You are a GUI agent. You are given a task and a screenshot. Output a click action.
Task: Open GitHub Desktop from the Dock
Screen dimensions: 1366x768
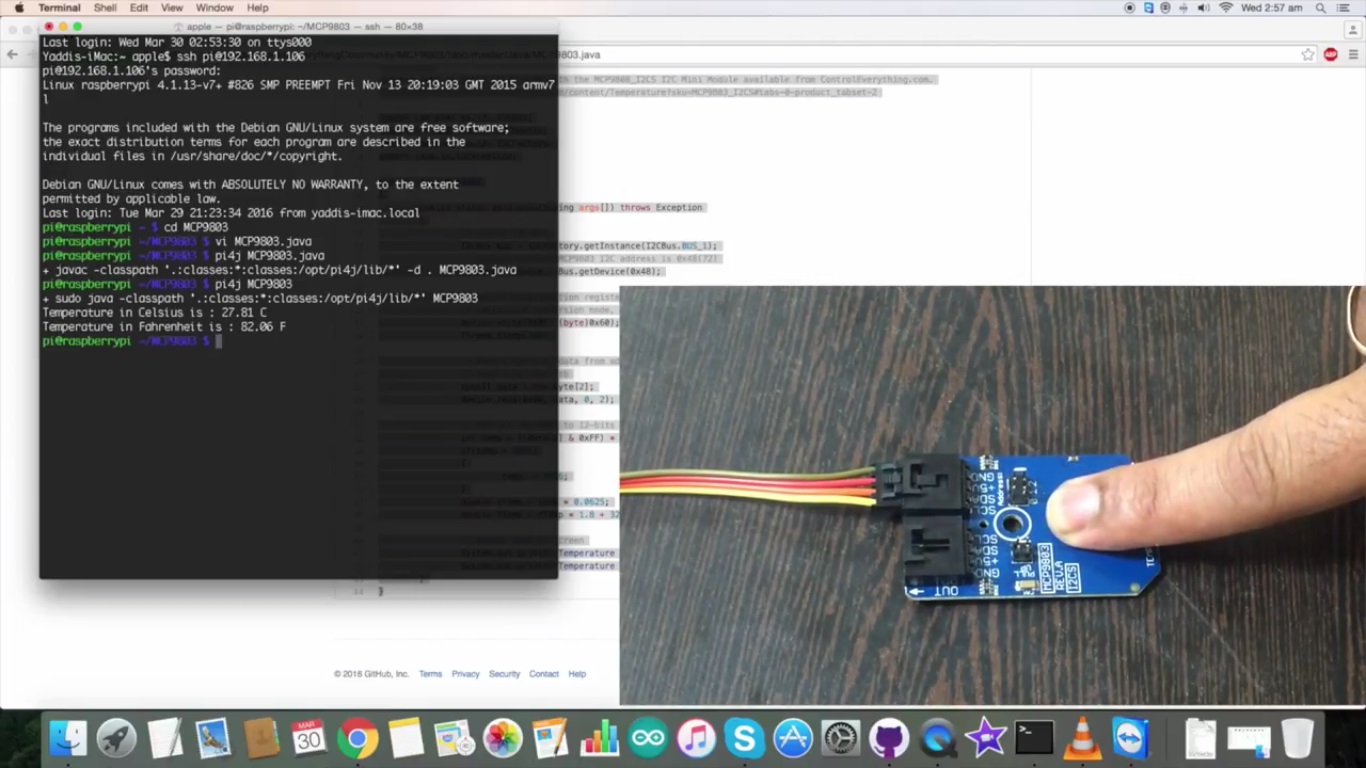click(x=889, y=738)
